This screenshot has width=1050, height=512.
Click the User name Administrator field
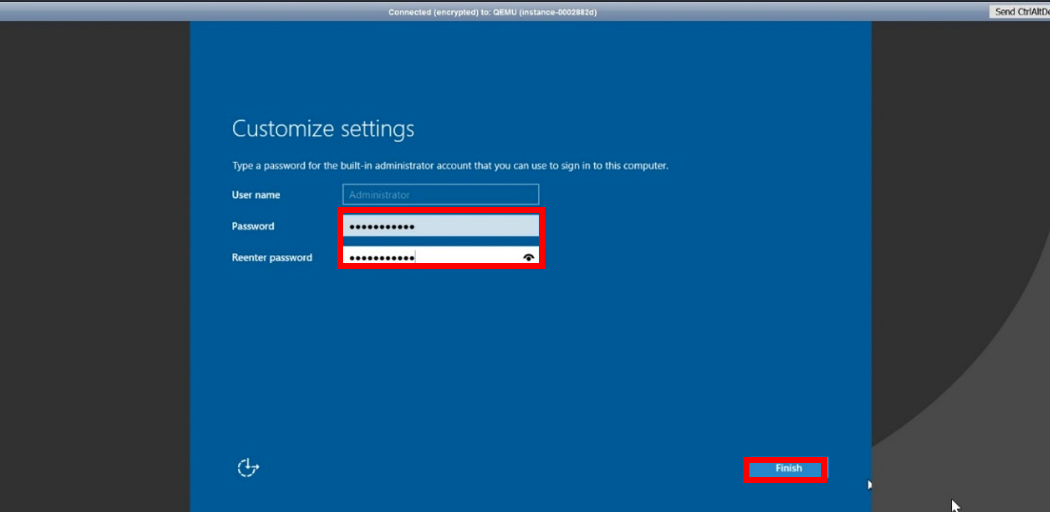click(x=441, y=195)
